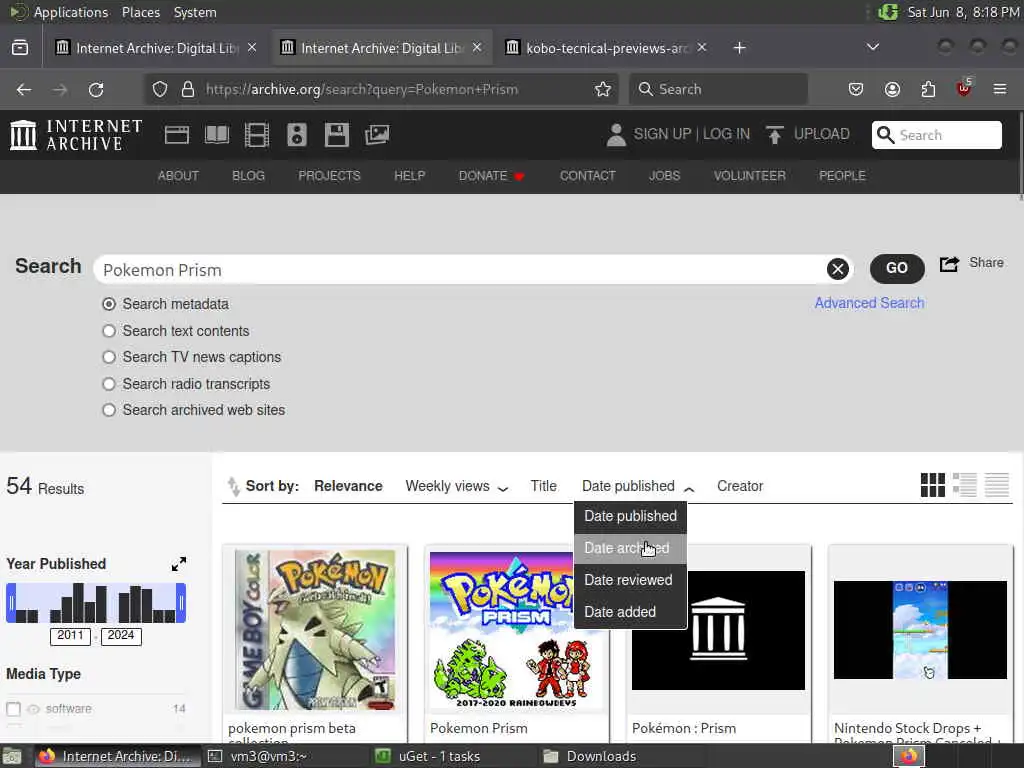Click the GO search button
The image size is (1024, 768).
point(897,268)
